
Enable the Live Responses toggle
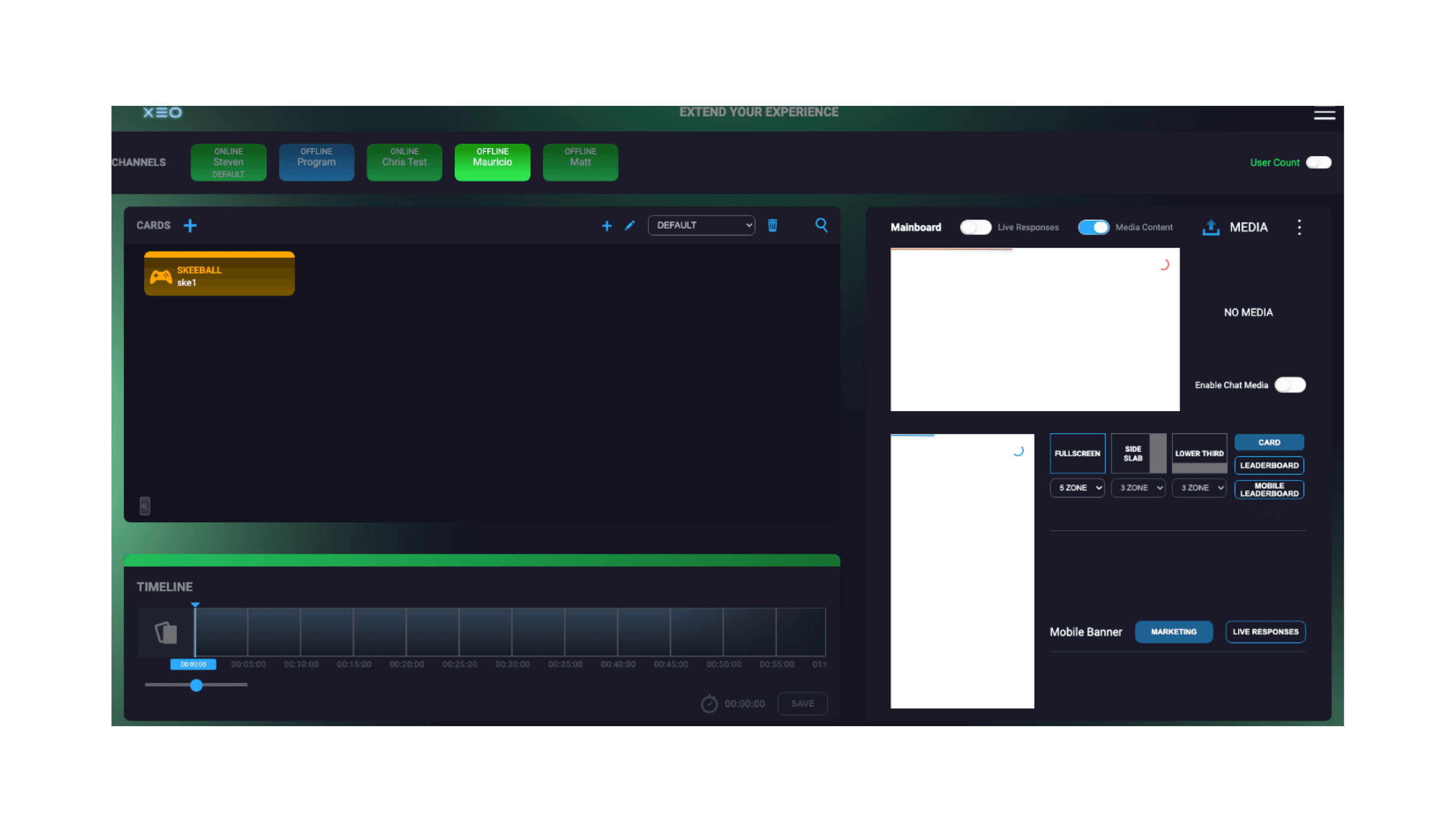975,227
